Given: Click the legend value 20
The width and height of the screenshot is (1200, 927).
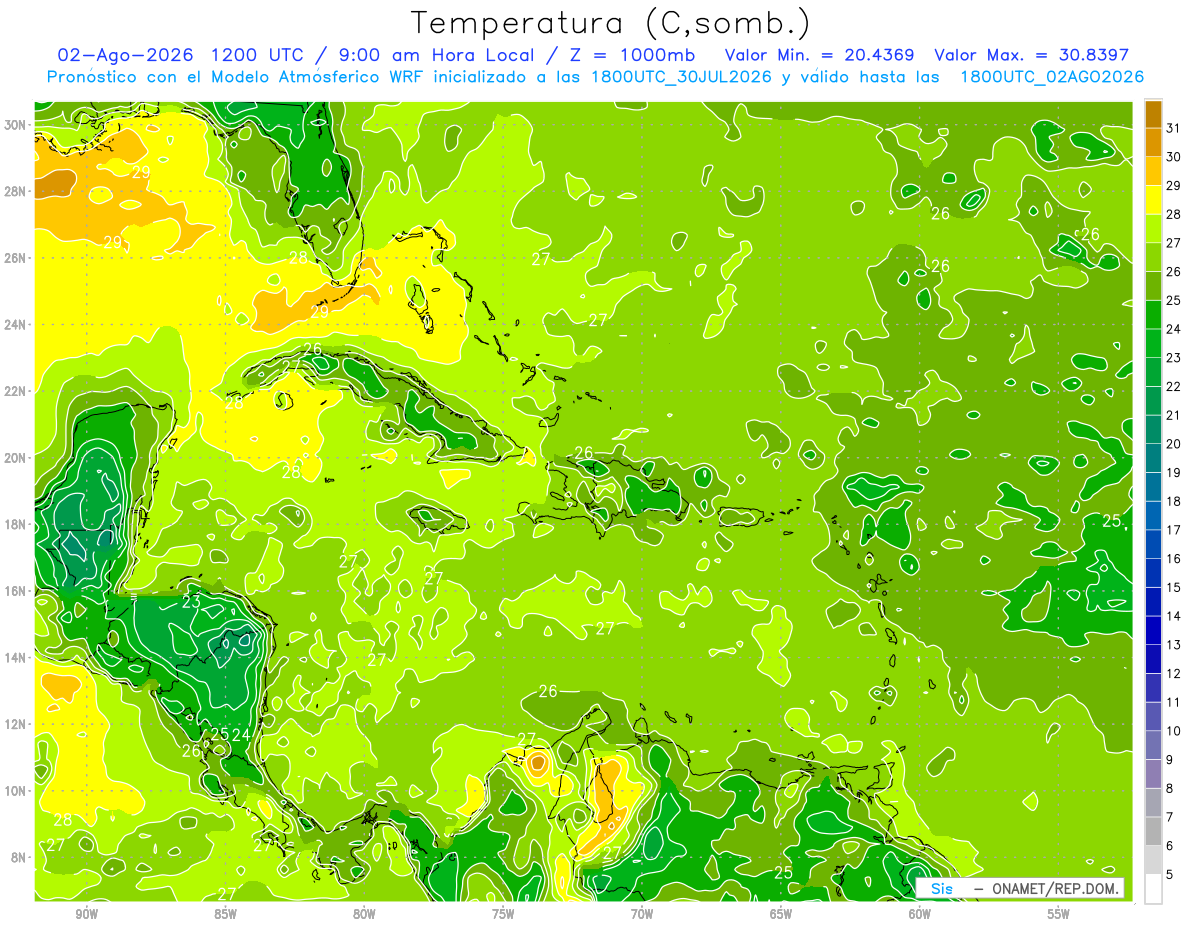Looking at the screenshot, I should pos(1174,444).
